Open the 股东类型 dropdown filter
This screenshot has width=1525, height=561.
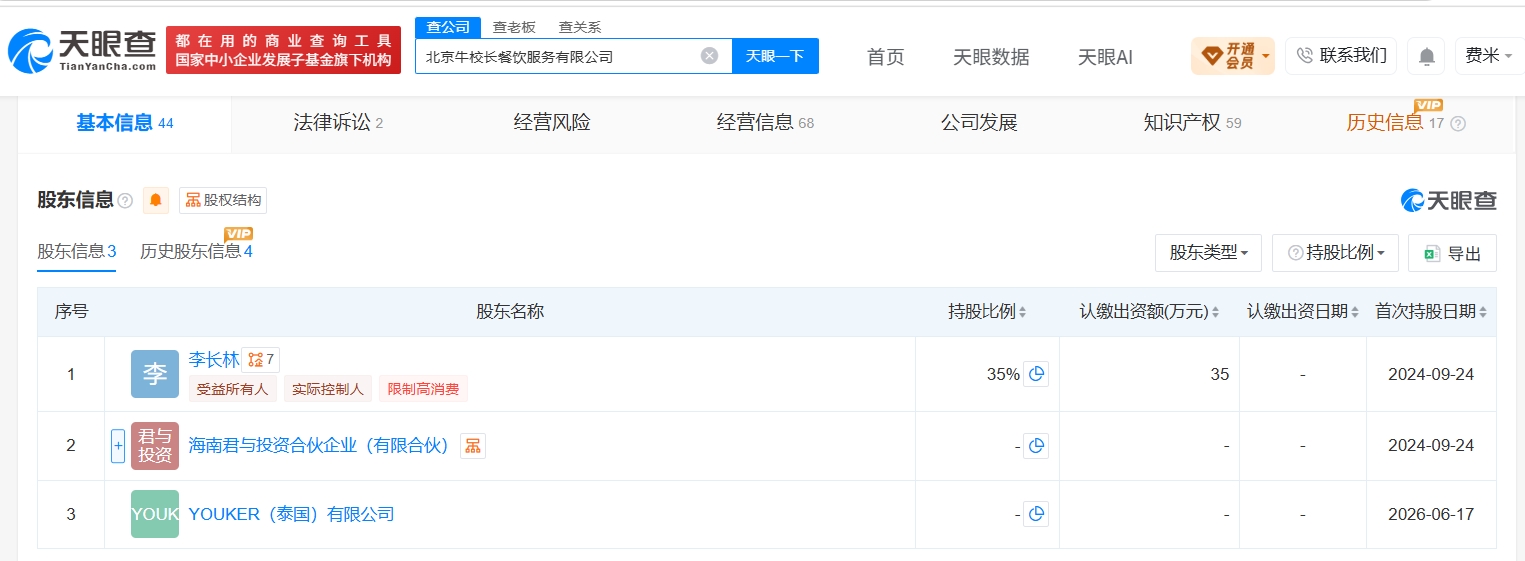click(x=1208, y=253)
